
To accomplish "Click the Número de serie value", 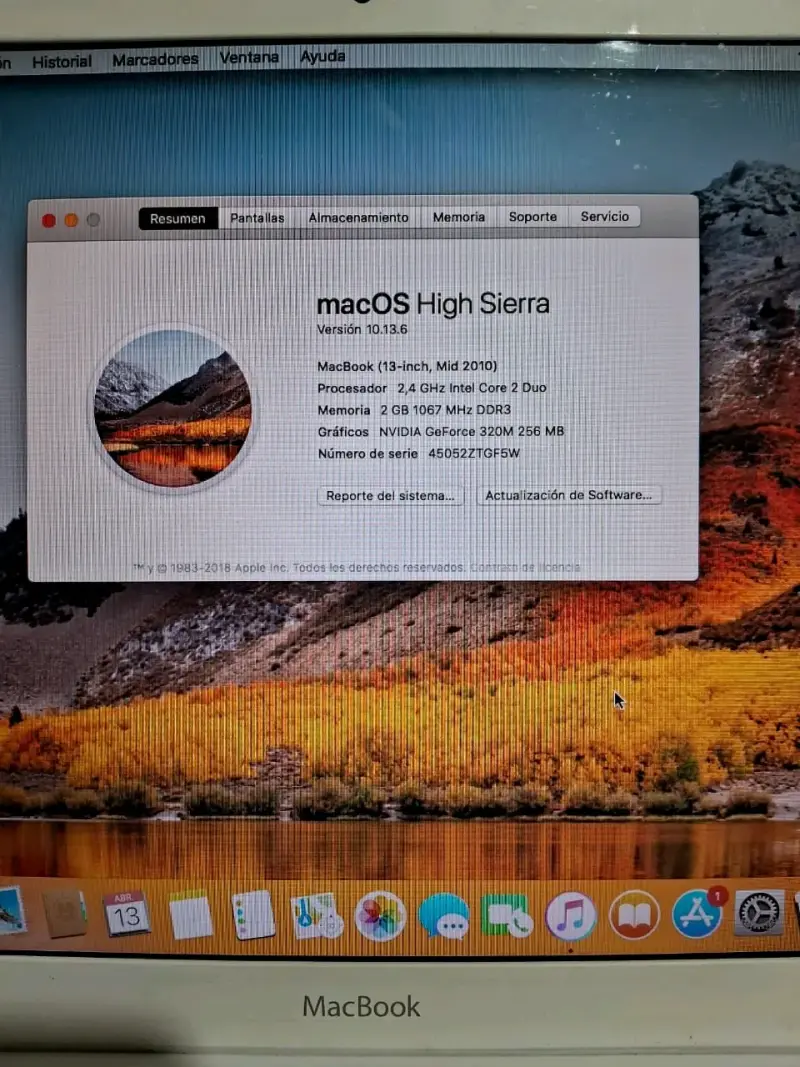I will (x=474, y=453).
